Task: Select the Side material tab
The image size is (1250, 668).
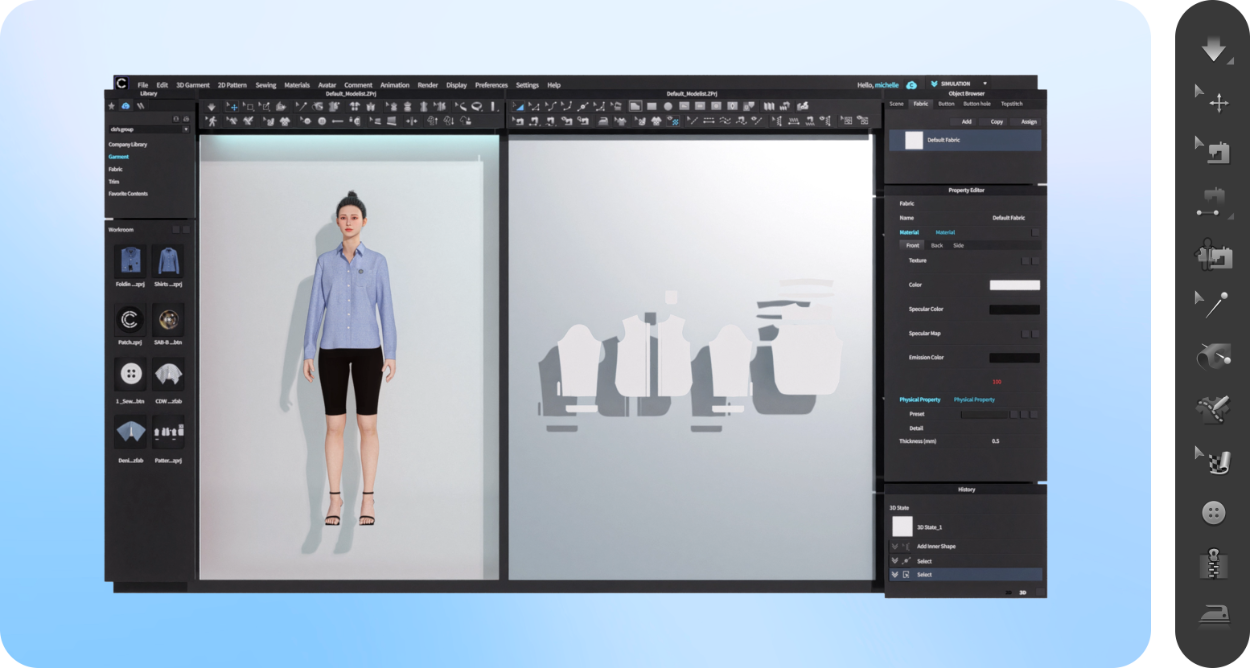Action: click(958, 245)
